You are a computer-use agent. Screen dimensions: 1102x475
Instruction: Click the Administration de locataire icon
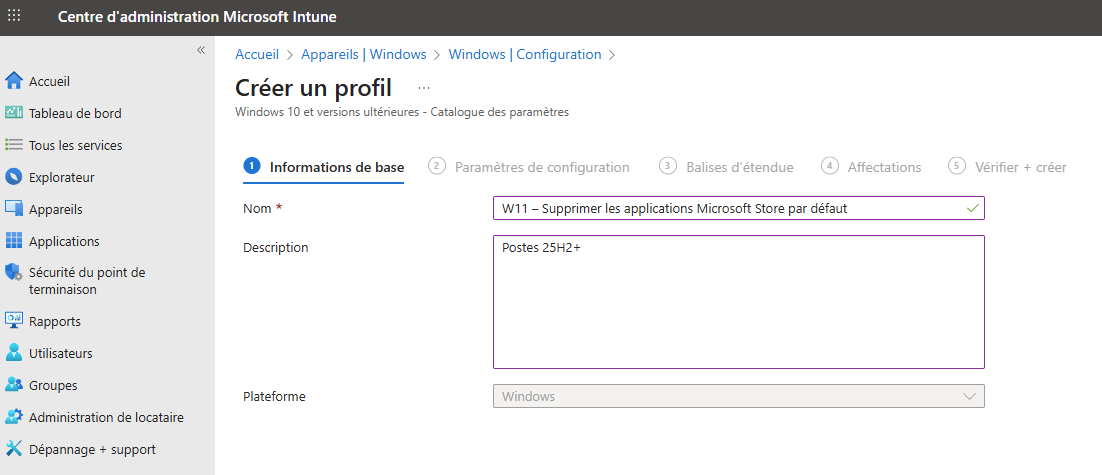click(x=14, y=417)
